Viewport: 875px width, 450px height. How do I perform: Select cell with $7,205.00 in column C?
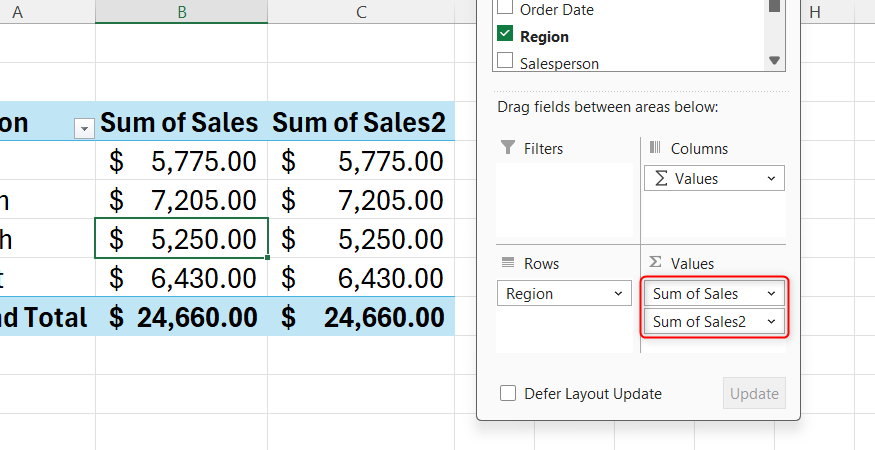(361, 199)
